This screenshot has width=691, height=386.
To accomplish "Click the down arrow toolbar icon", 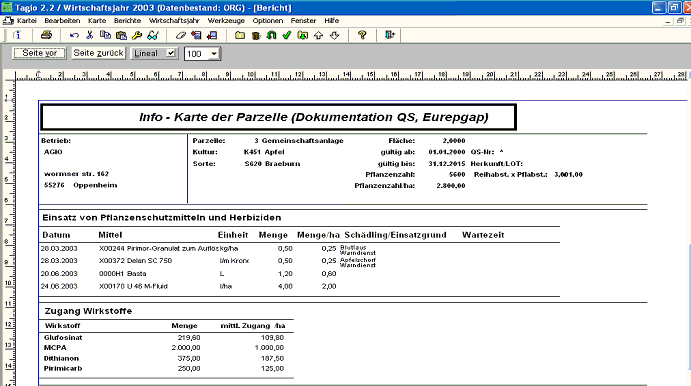I will pos(334,35).
